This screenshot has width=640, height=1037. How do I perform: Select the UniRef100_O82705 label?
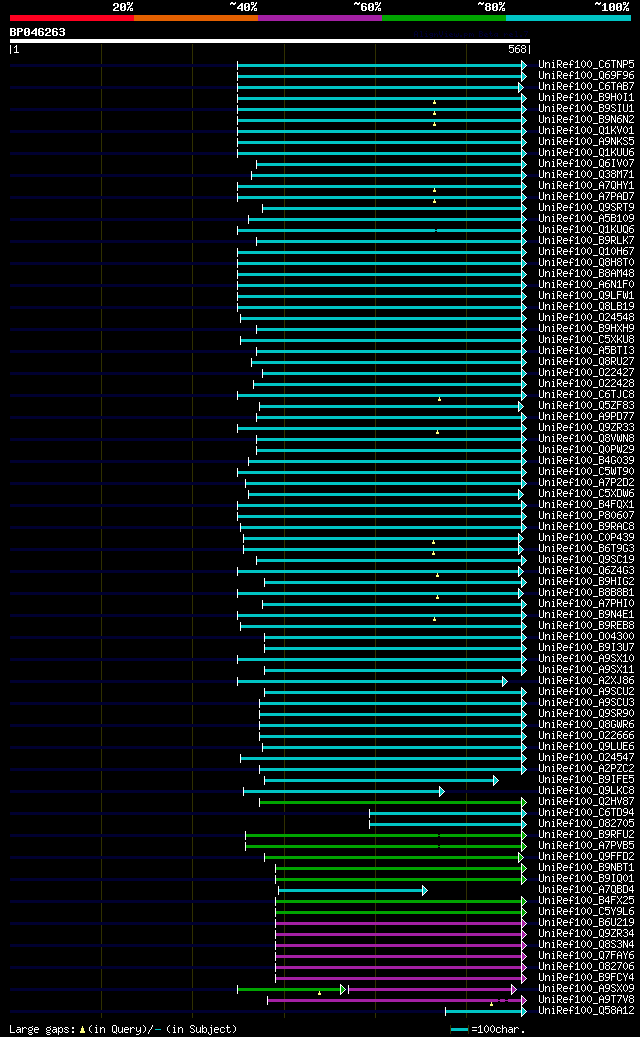tap(586, 823)
